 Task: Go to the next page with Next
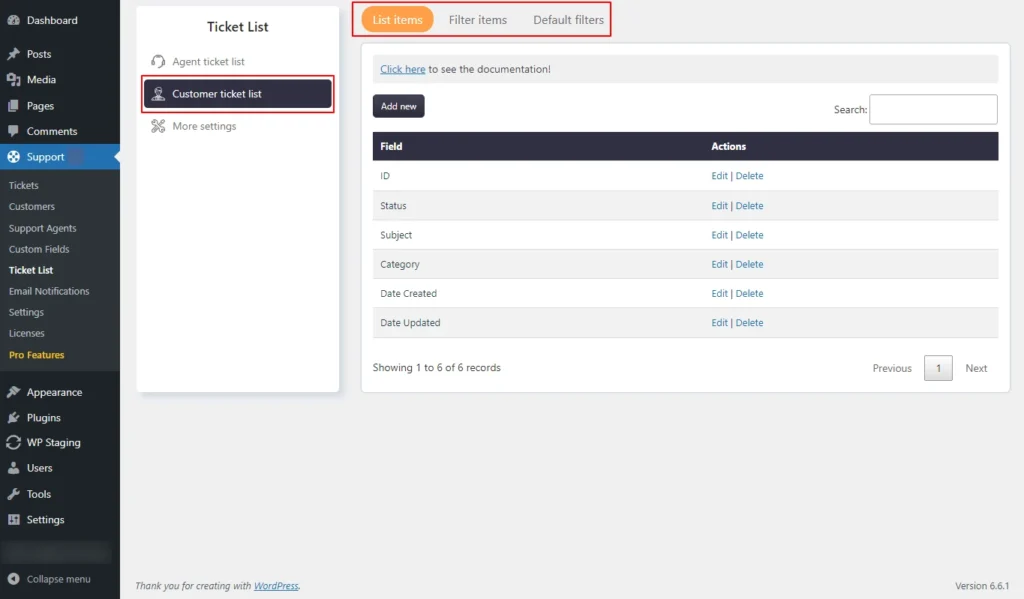tap(976, 368)
